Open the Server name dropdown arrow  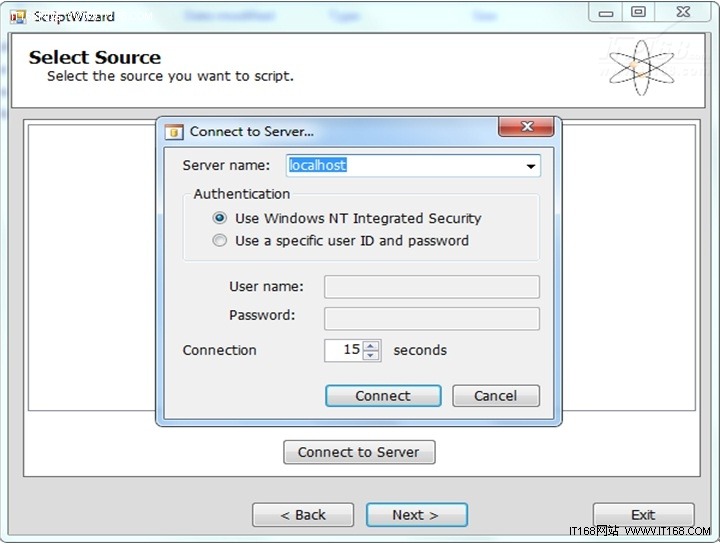coord(531,166)
